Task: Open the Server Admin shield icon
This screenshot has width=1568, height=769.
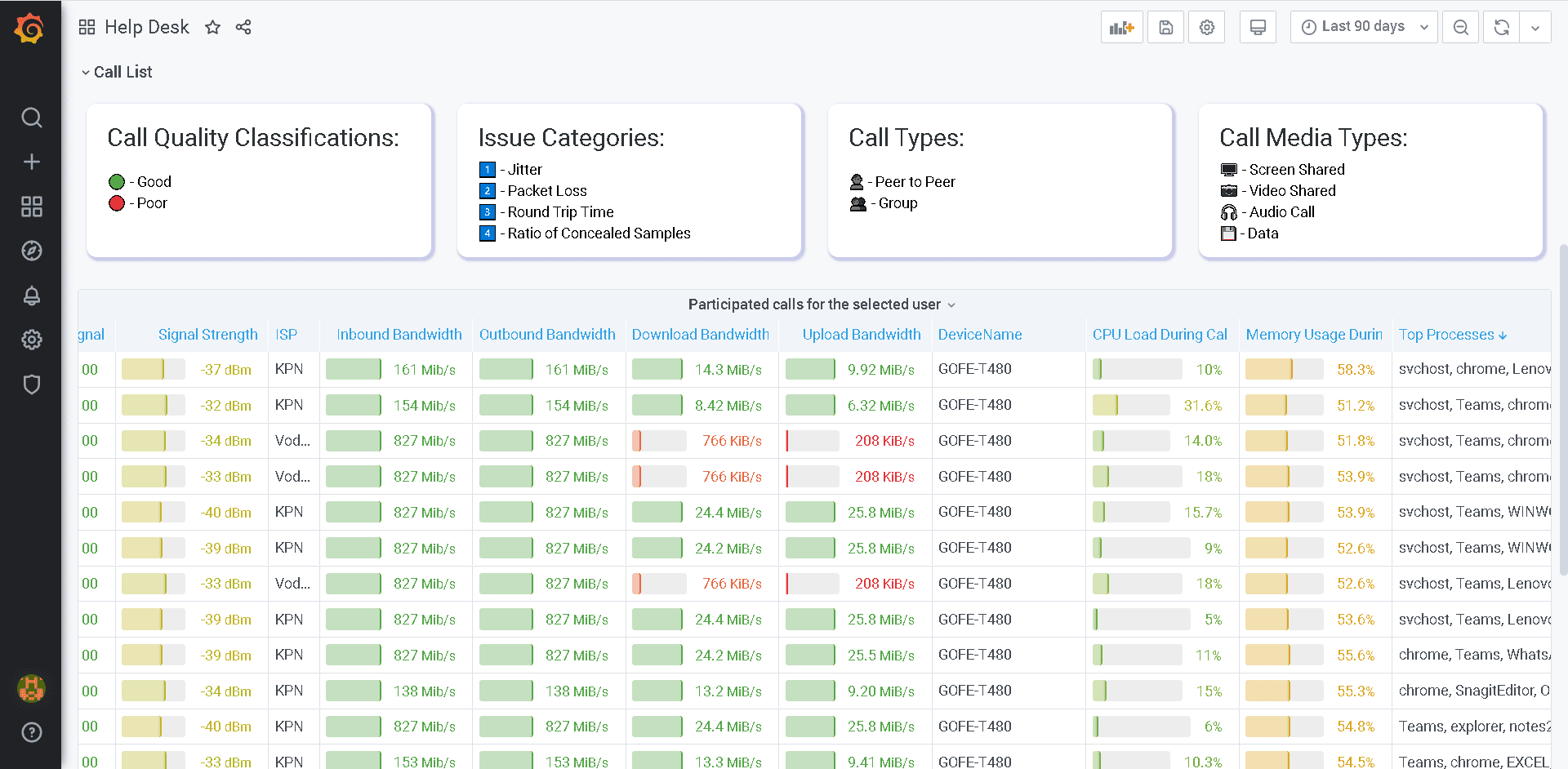Action: 31,384
